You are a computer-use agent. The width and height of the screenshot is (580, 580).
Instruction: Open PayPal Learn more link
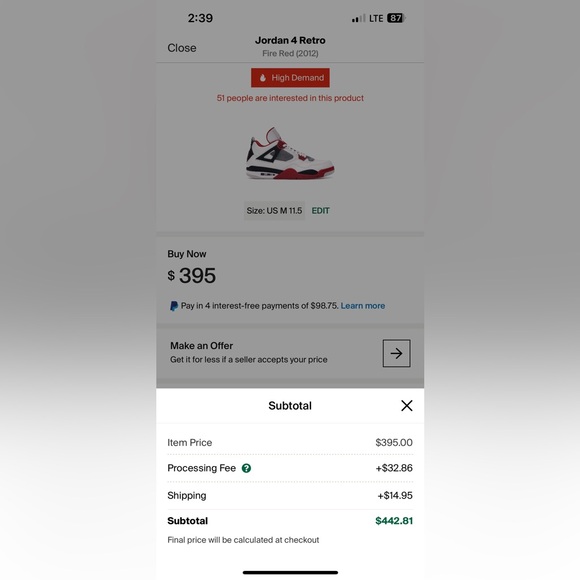pyautogui.click(x=363, y=306)
